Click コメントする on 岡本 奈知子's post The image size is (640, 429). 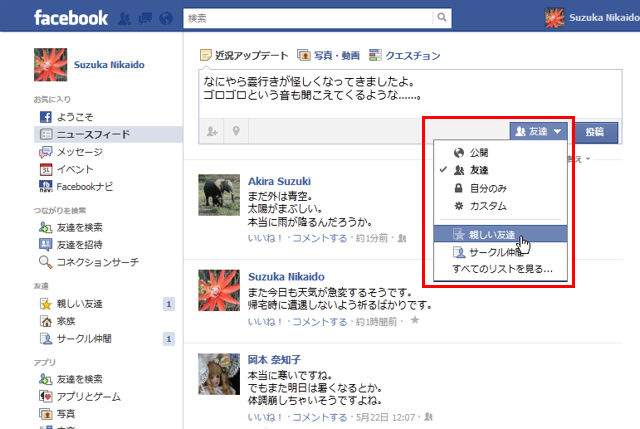pos(320,417)
